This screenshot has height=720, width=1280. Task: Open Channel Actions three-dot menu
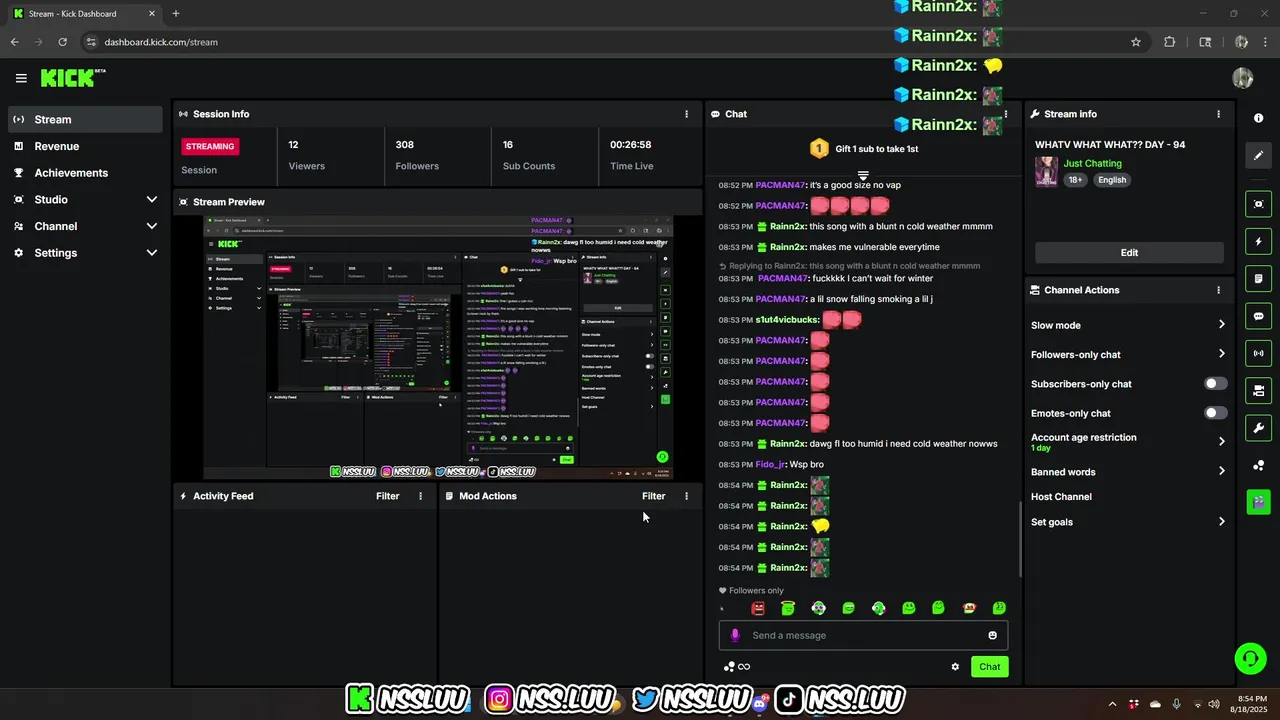pyautogui.click(x=1218, y=290)
